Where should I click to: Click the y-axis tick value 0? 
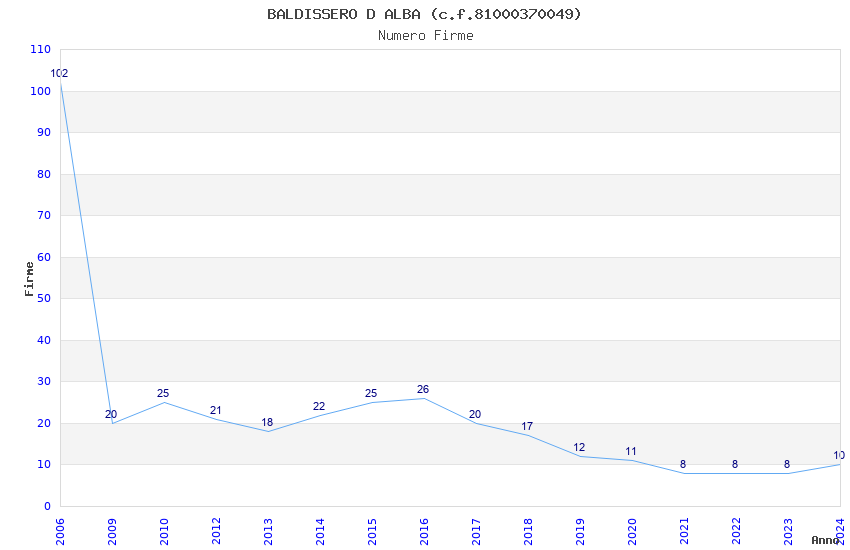[48, 506]
